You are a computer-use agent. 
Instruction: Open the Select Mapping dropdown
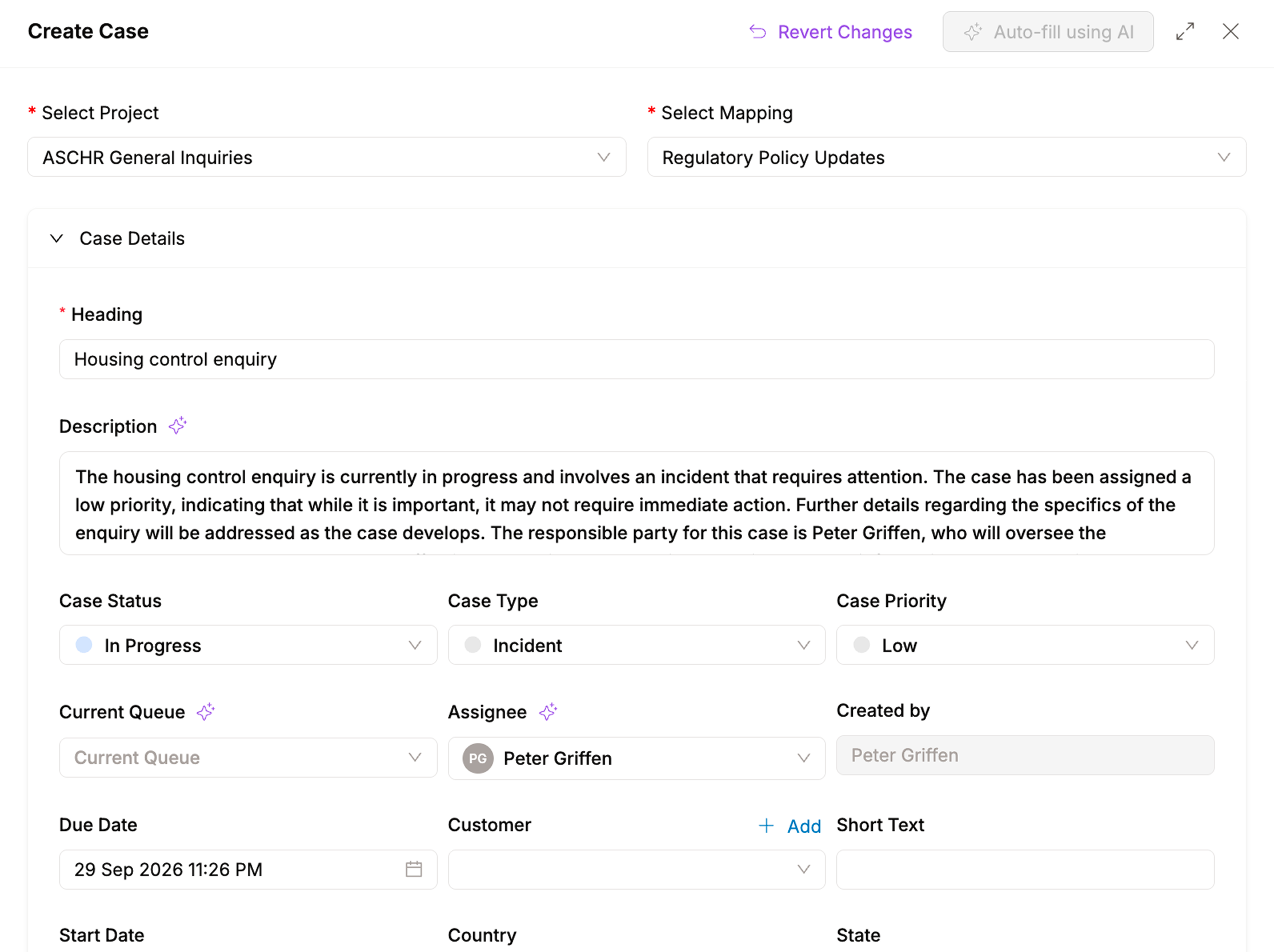click(946, 157)
